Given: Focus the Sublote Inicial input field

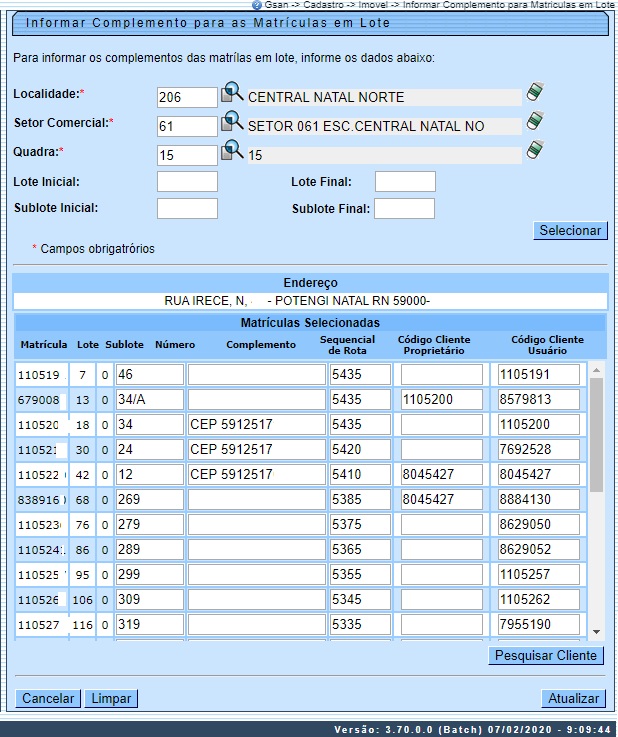Looking at the screenshot, I should pos(187,209).
